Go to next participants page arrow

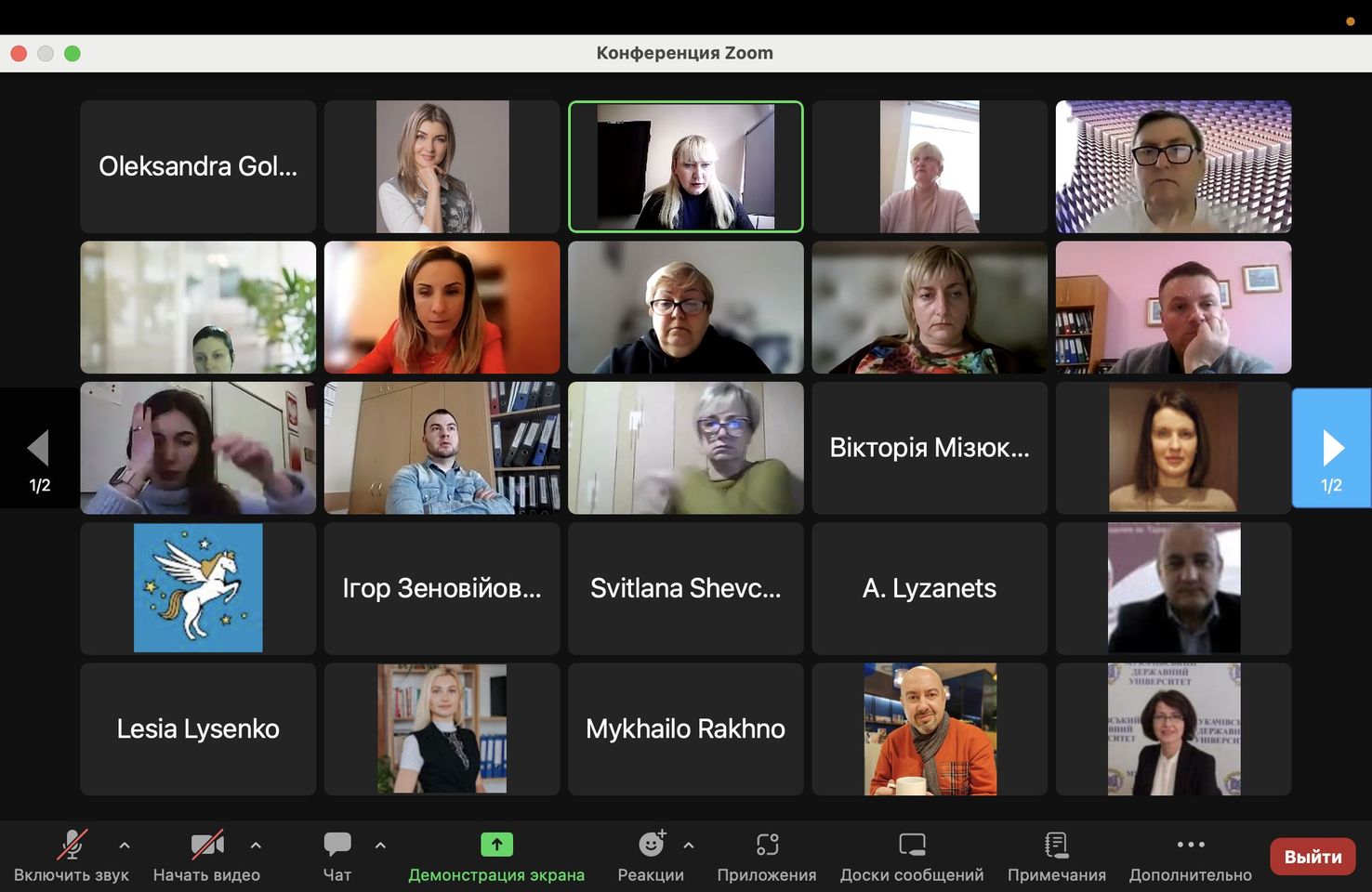[1331, 448]
